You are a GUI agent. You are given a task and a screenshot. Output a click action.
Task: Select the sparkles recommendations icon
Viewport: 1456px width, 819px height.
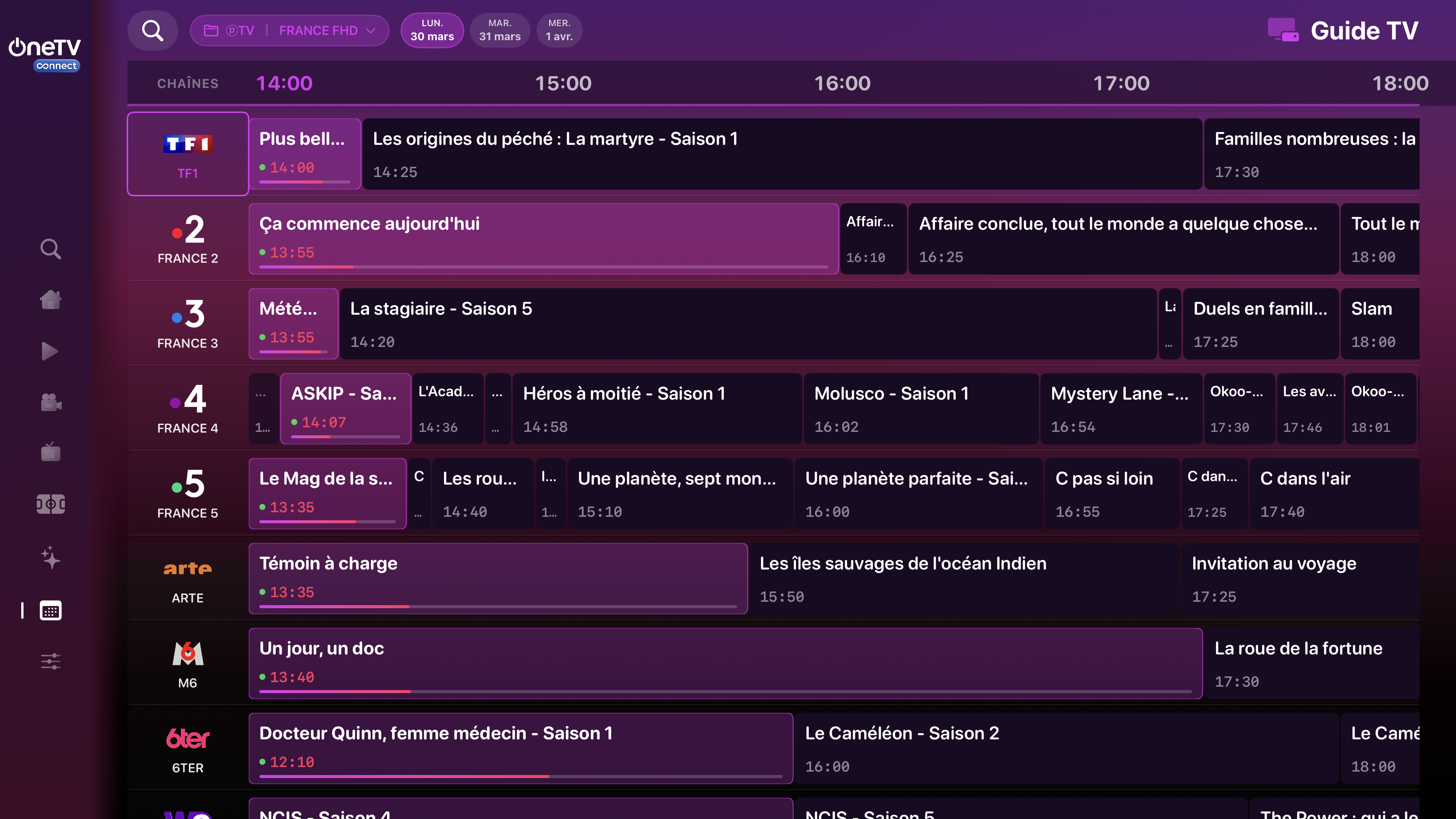[50, 559]
